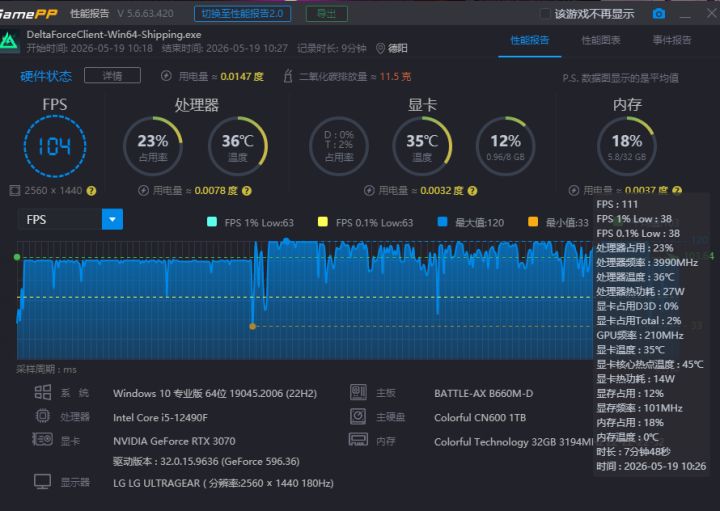Open help icon next to 2560 x 1440

(91, 191)
